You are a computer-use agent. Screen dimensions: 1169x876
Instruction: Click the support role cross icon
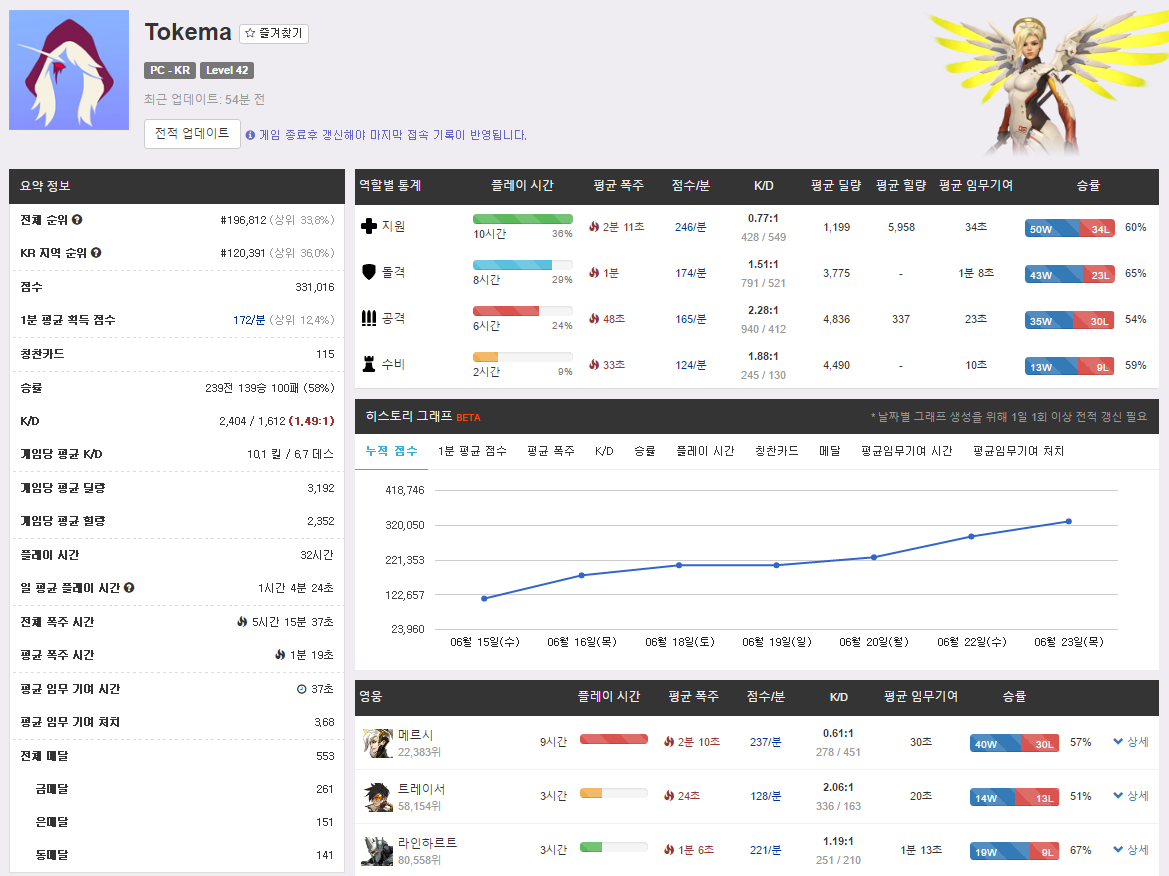pyautogui.click(x=369, y=227)
